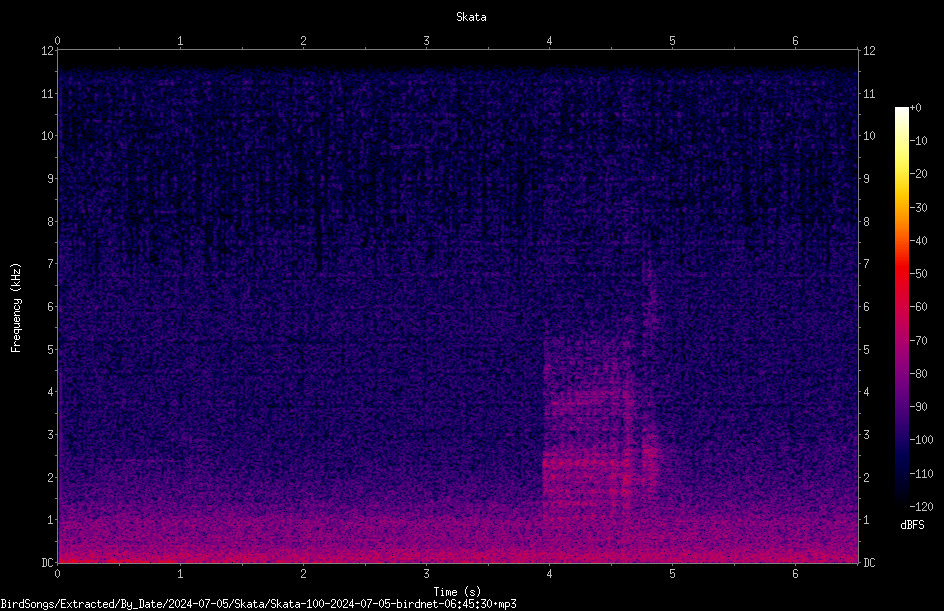Click the 'DC' tick on the left frequency axis
The image size is (944, 611).
tap(47, 563)
